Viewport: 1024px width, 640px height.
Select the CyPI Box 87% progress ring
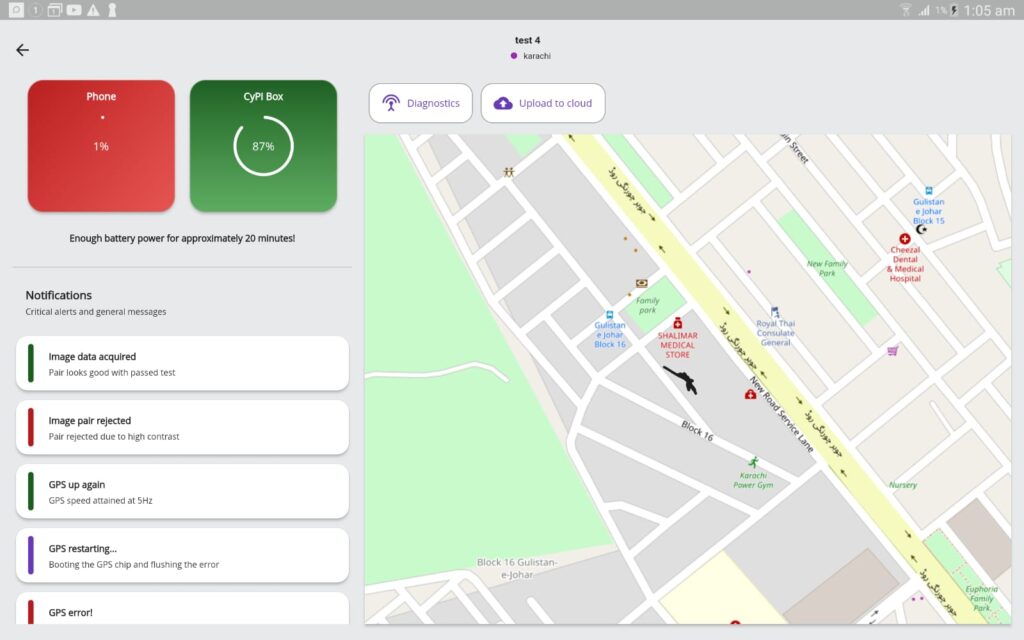[263, 146]
